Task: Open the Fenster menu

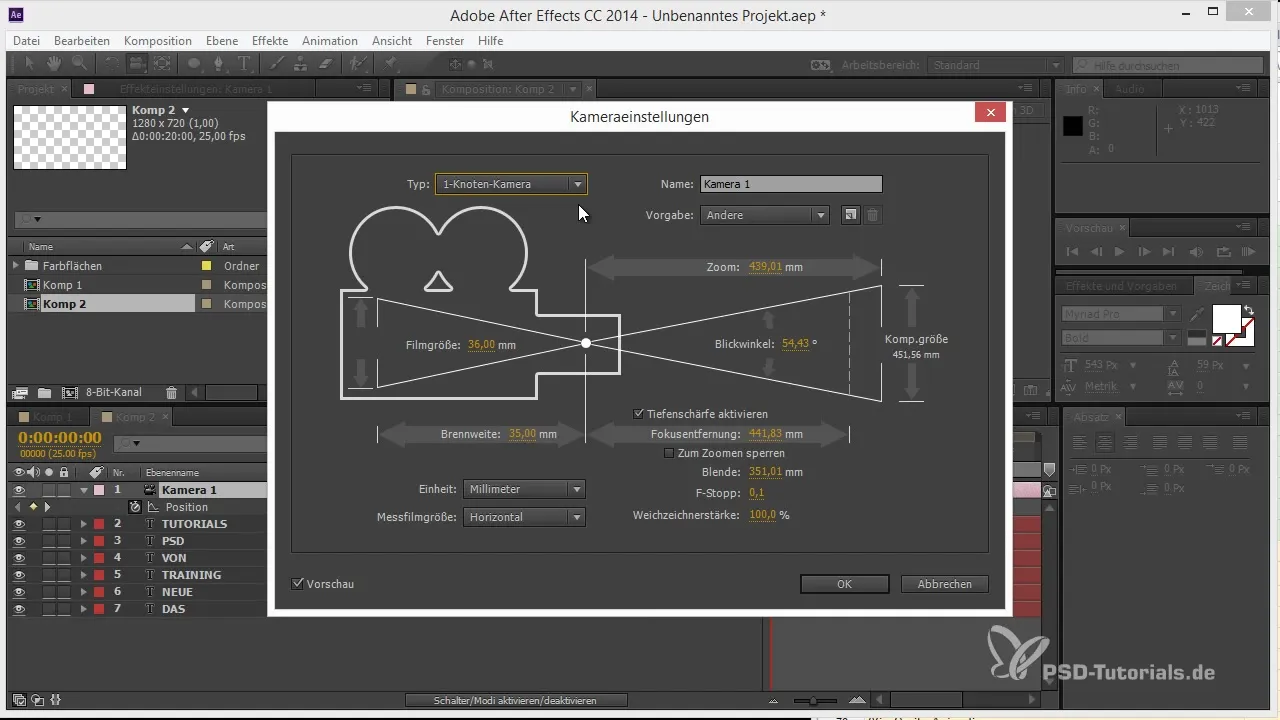Action: 445,41
